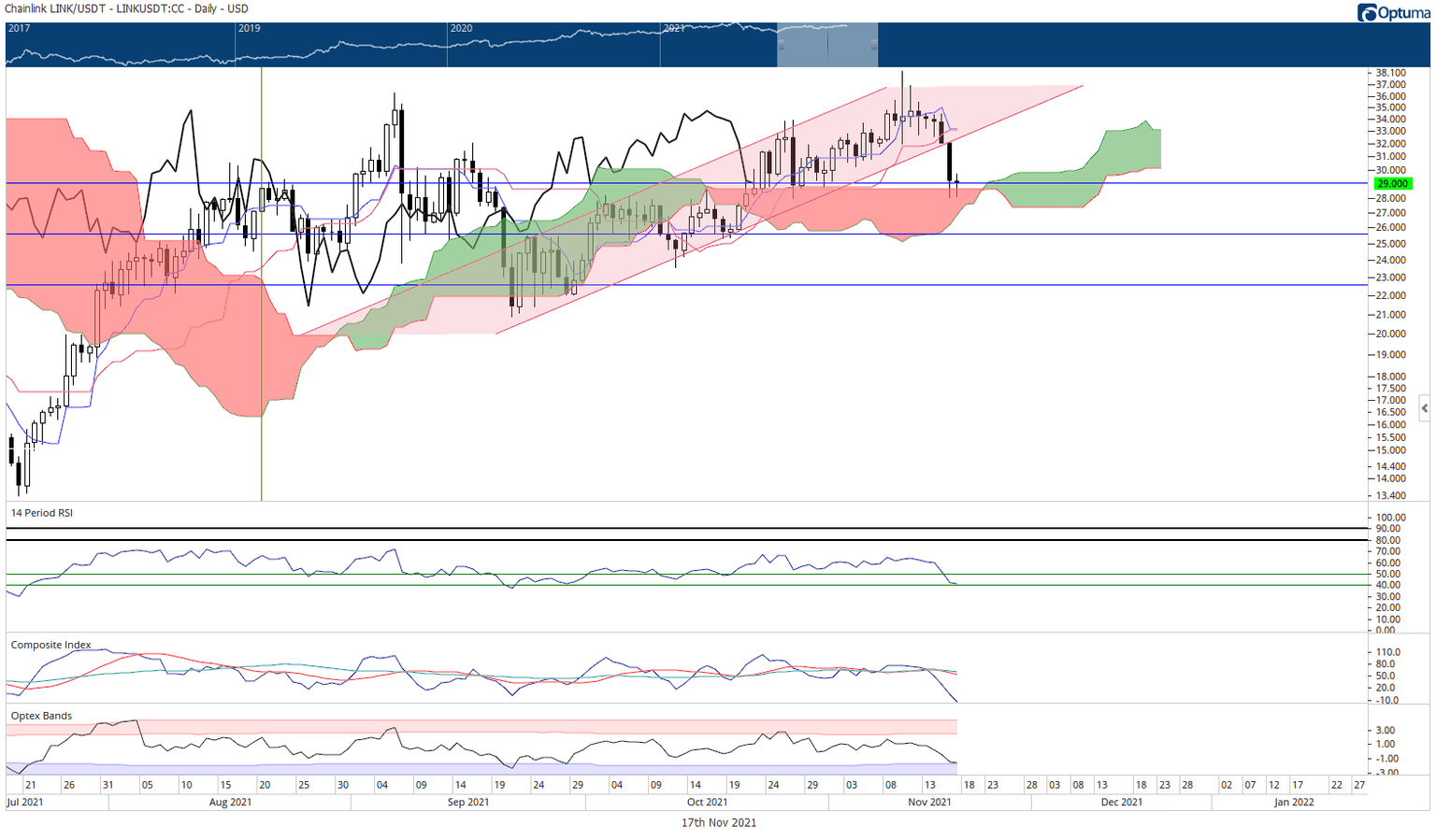The image size is (1436, 840).
Task: Select the 14 Period RSI panel label
Action: [41, 513]
